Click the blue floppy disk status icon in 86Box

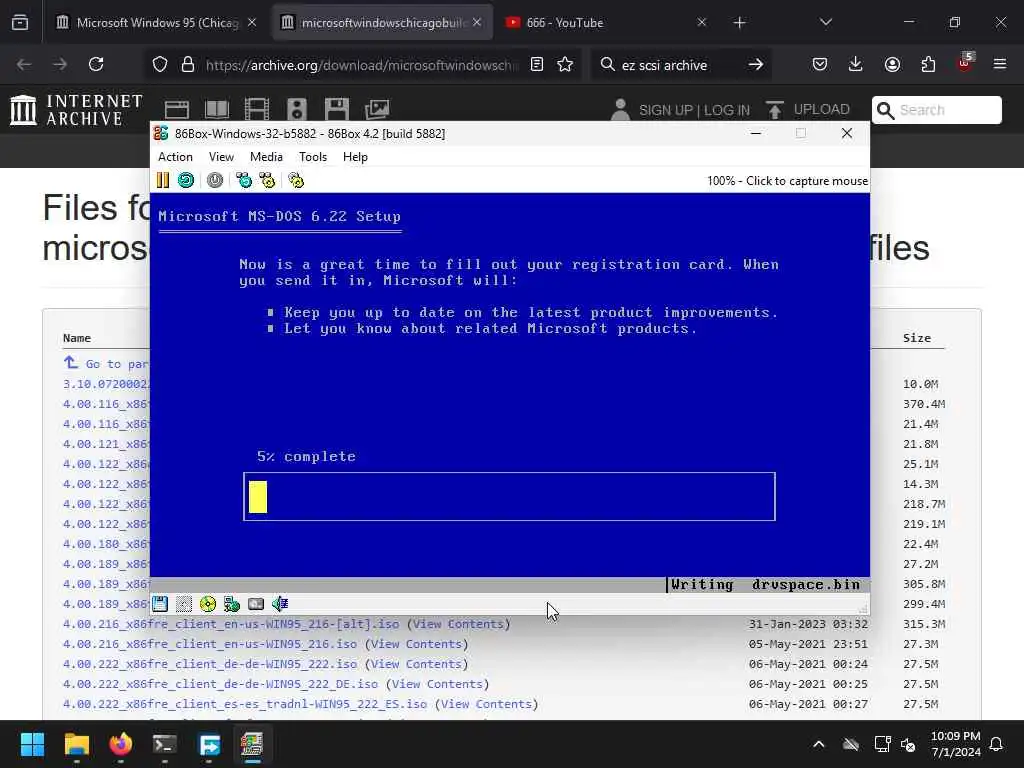(x=160, y=604)
